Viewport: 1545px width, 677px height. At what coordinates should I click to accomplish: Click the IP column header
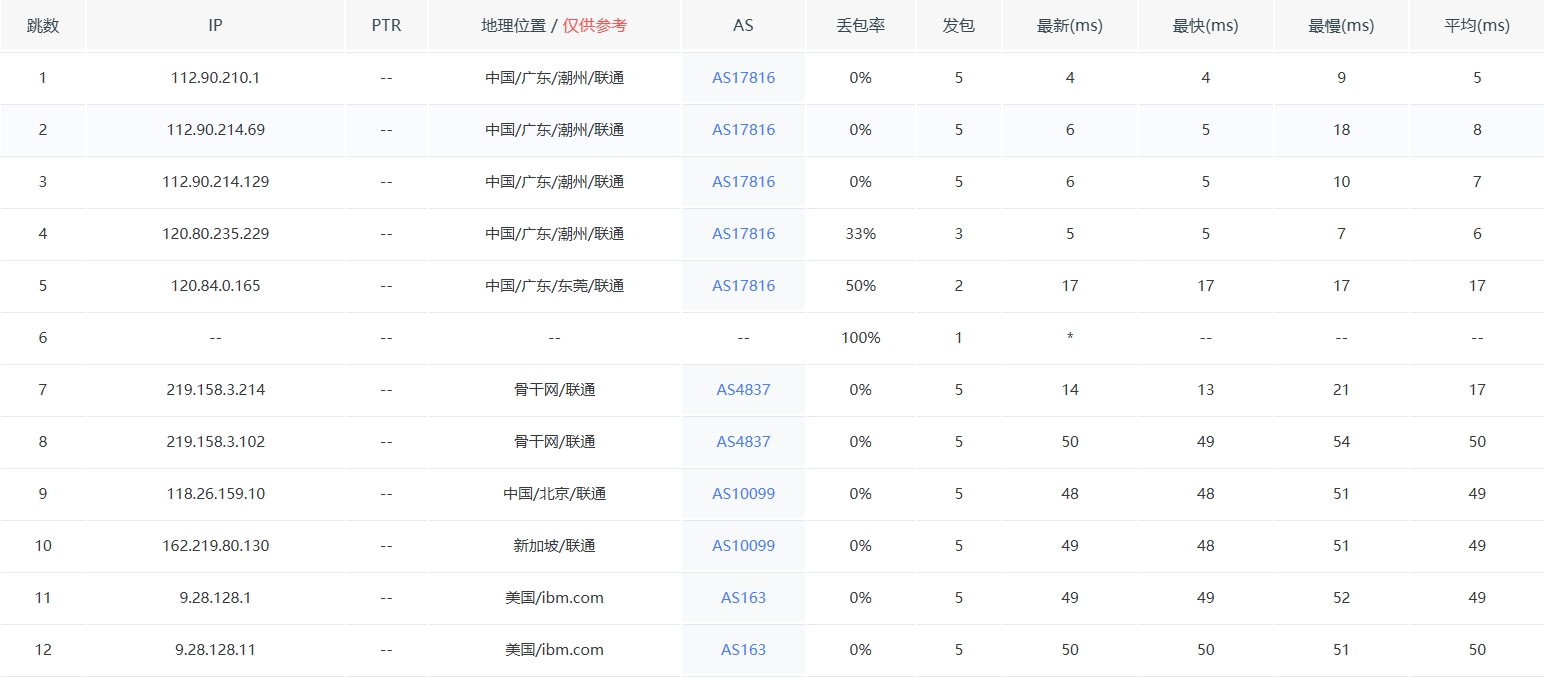click(215, 25)
